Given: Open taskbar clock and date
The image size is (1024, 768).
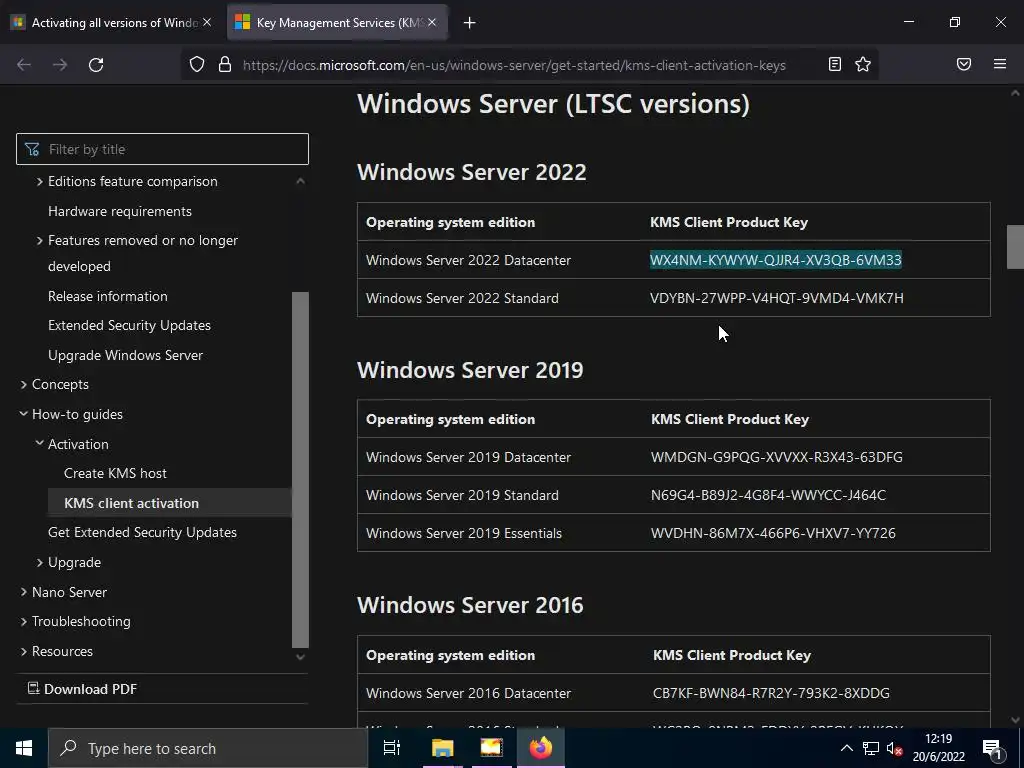Looking at the screenshot, I should point(938,748).
